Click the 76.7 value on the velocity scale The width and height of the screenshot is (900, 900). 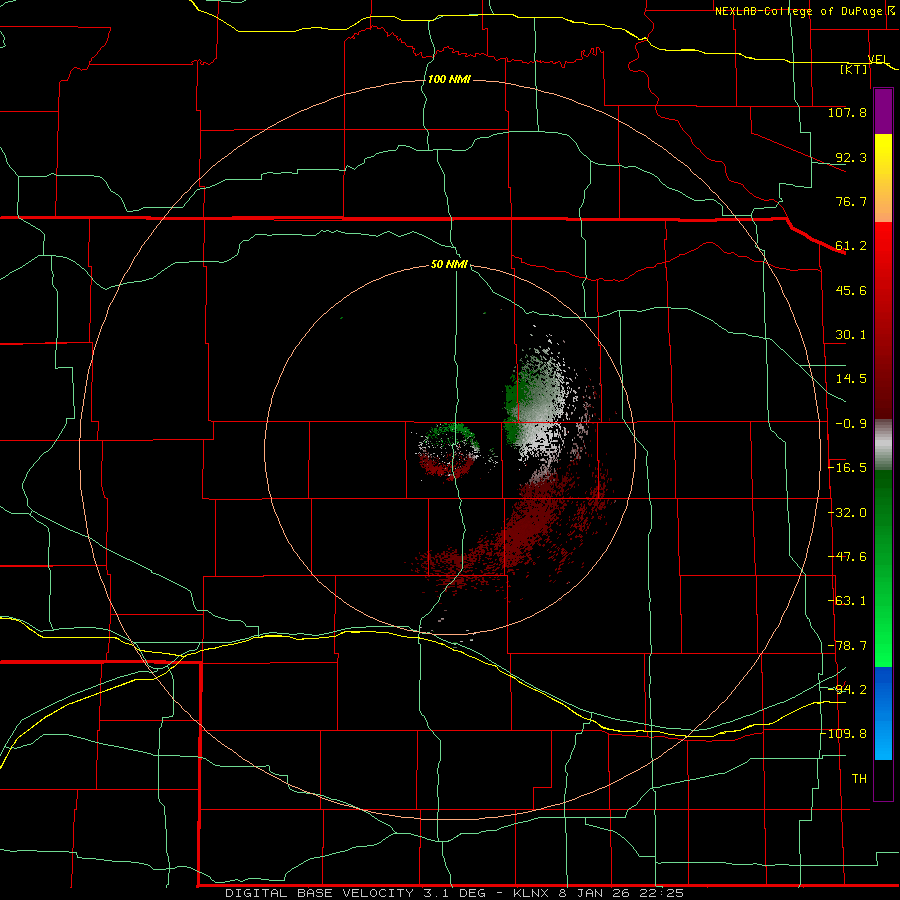coord(851,201)
